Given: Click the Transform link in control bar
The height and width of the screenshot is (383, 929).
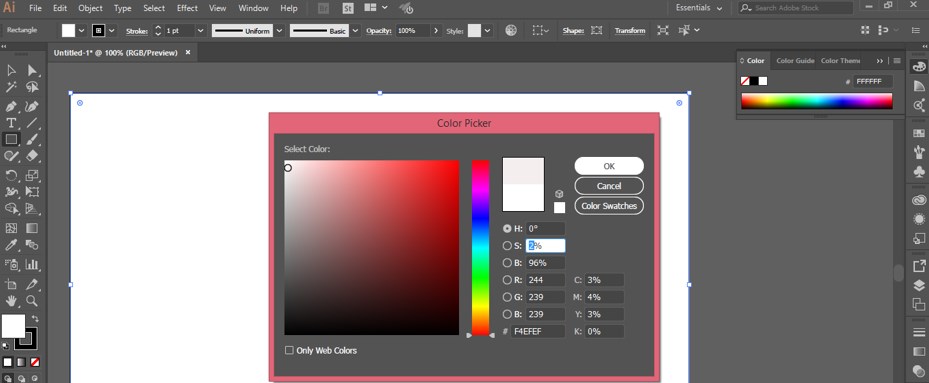Looking at the screenshot, I should pyautogui.click(x=630, y=31).
